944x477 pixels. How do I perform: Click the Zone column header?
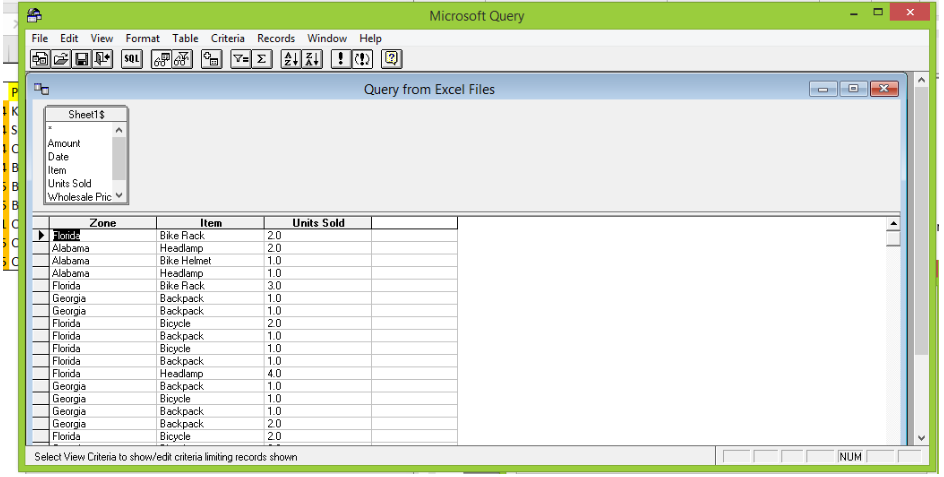click(103, 223)
